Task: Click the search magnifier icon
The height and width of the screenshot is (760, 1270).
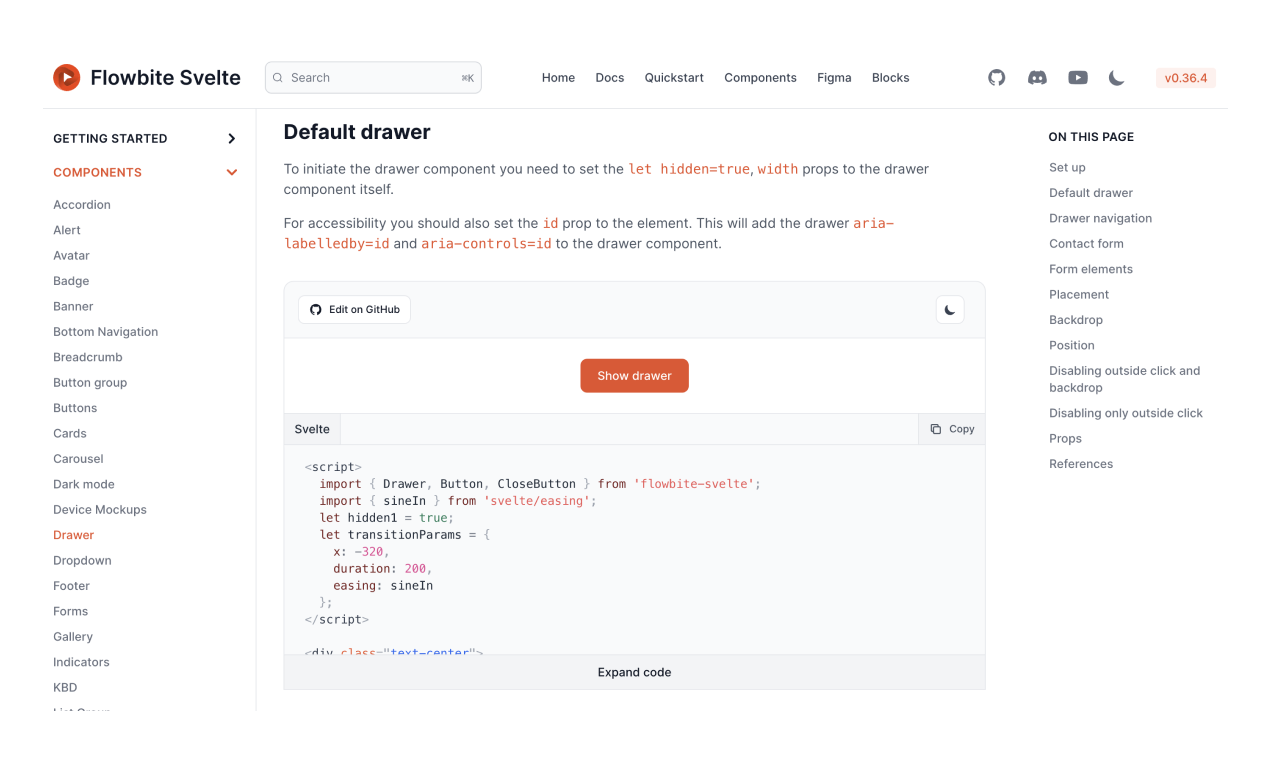Action: 278,77
